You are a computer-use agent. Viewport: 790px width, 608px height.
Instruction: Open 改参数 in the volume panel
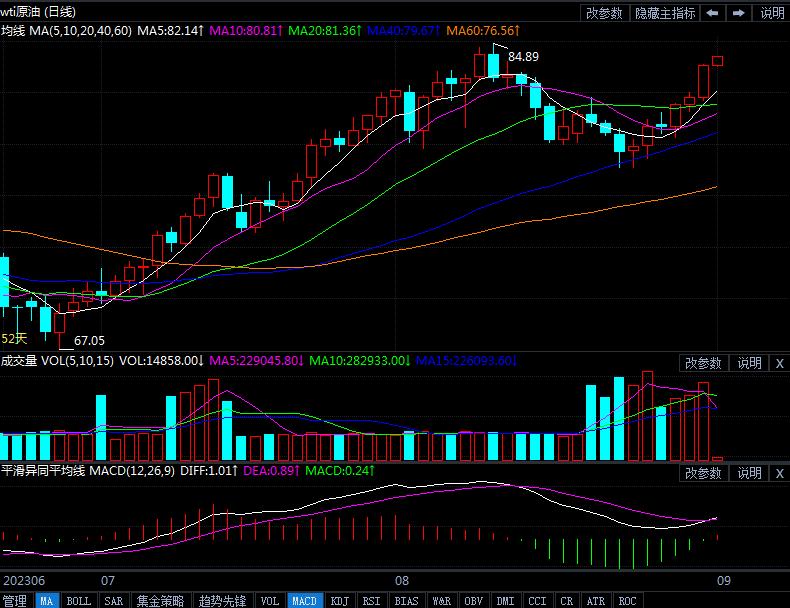click(703, 363)
